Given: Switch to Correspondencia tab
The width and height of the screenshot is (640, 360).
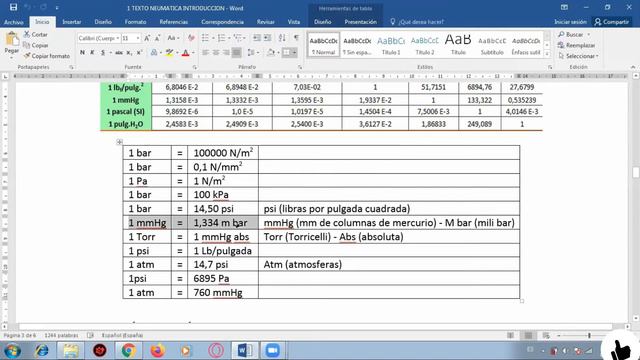Looking at the screenshot, I should click(222, 22).
